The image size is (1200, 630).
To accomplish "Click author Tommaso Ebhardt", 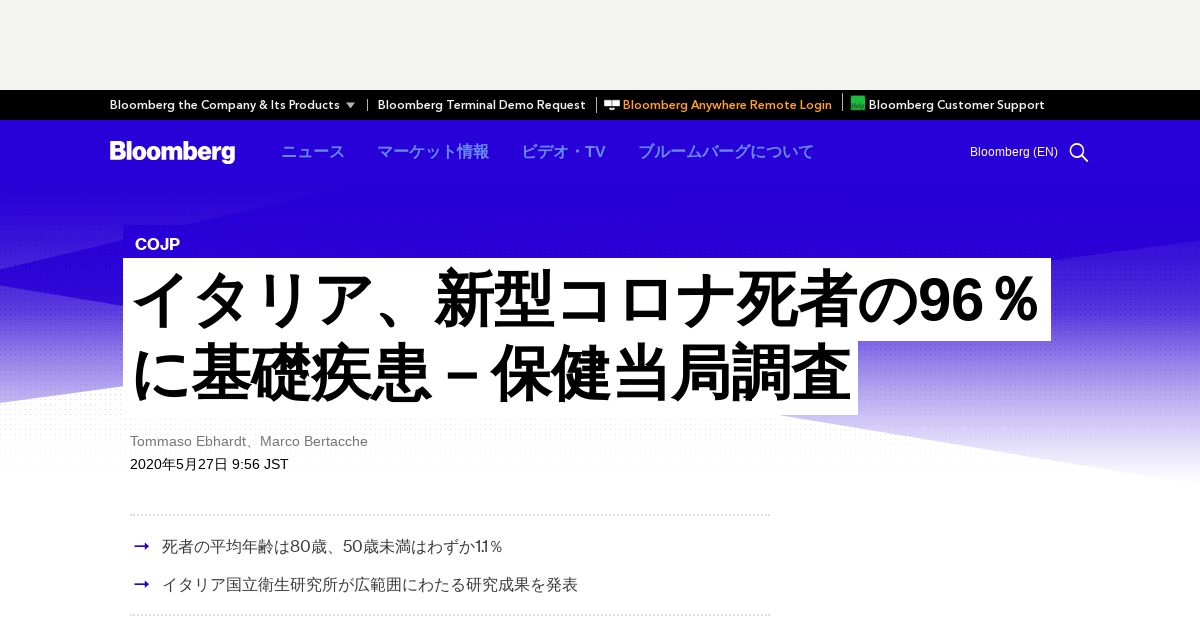I will (x=189, y=441).
